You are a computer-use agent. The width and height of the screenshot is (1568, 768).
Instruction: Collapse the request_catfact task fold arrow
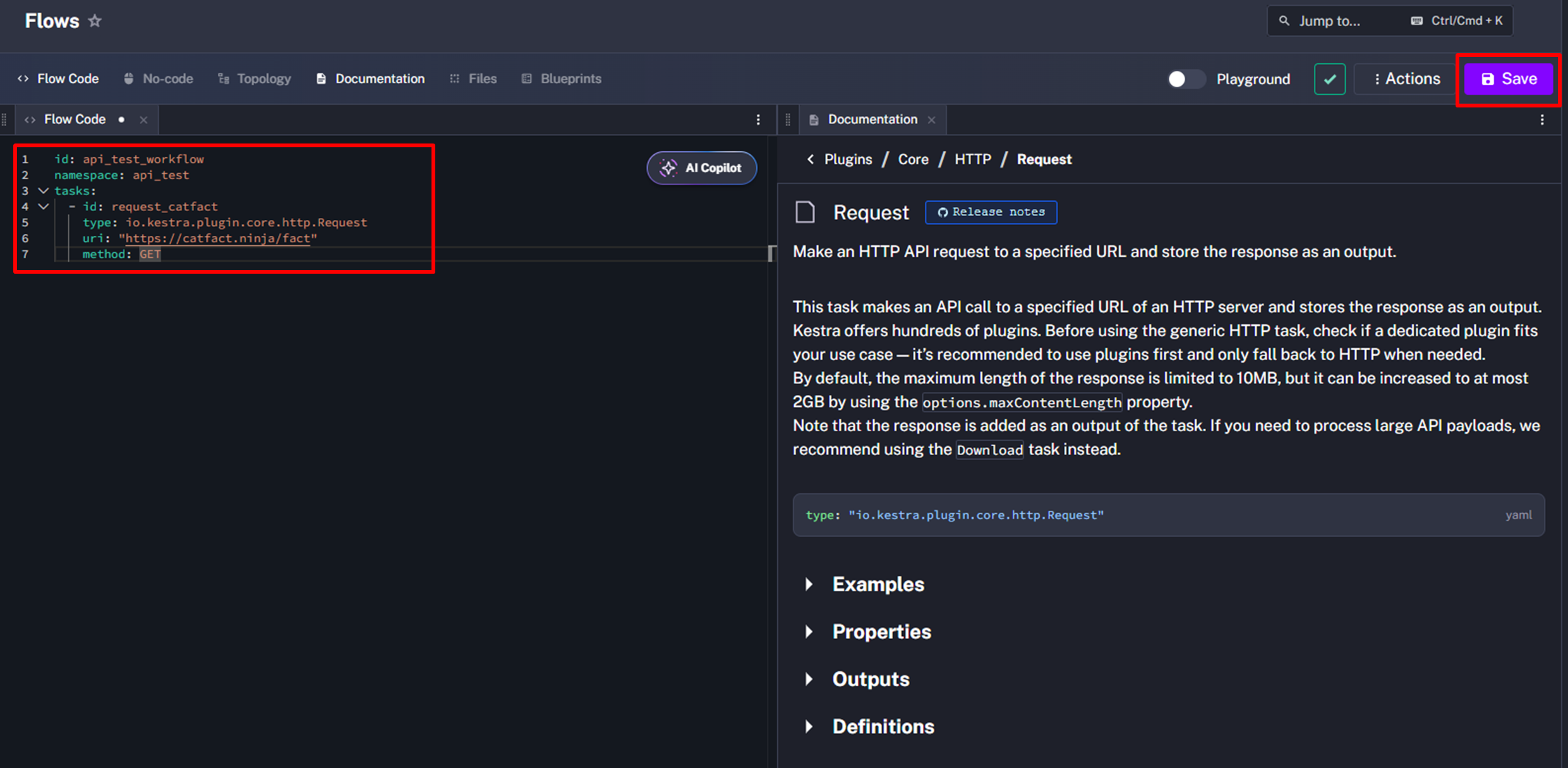(44, 206)
